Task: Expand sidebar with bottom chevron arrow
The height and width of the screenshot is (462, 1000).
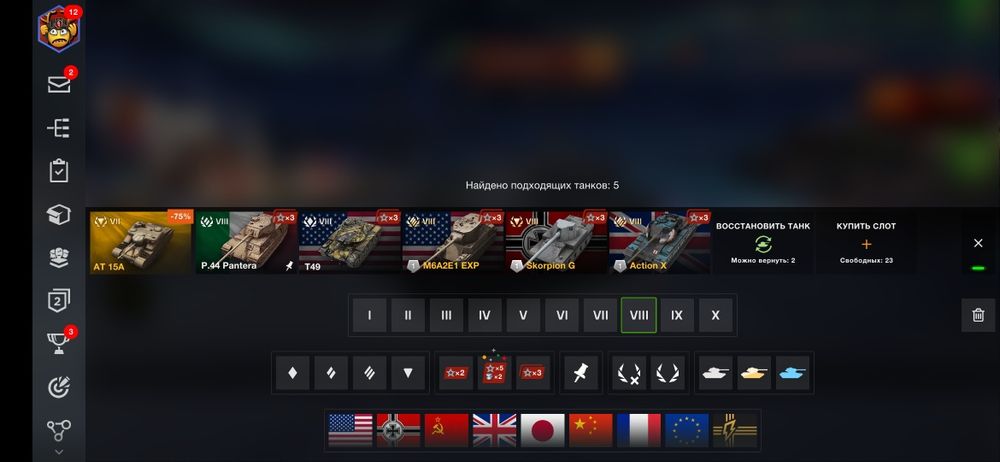Action: pos(59,452)
